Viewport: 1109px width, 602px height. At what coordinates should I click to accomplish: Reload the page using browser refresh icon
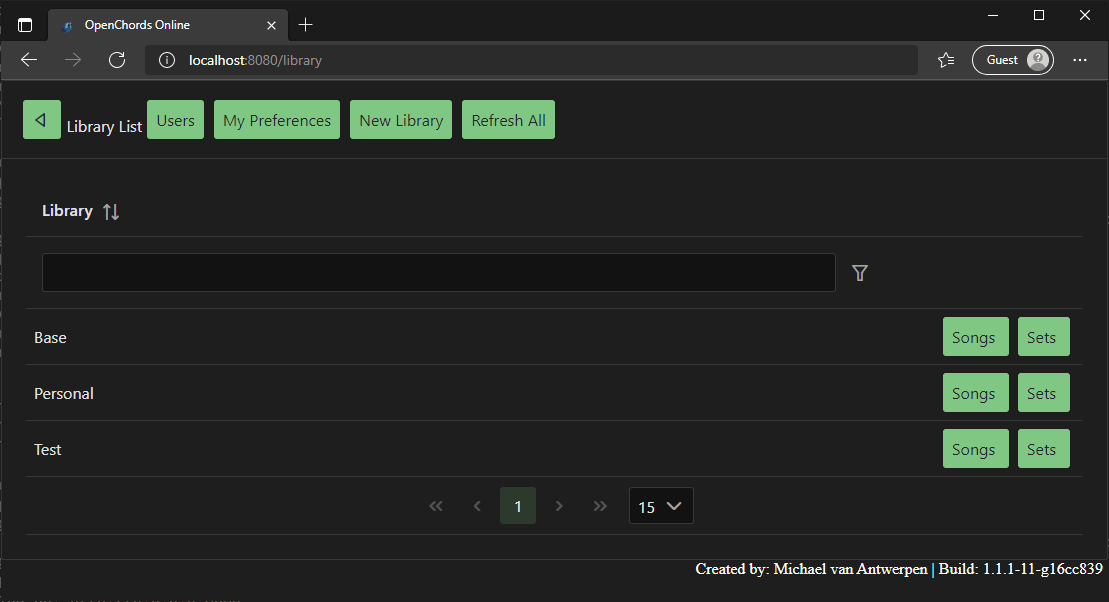pos(117,60)
